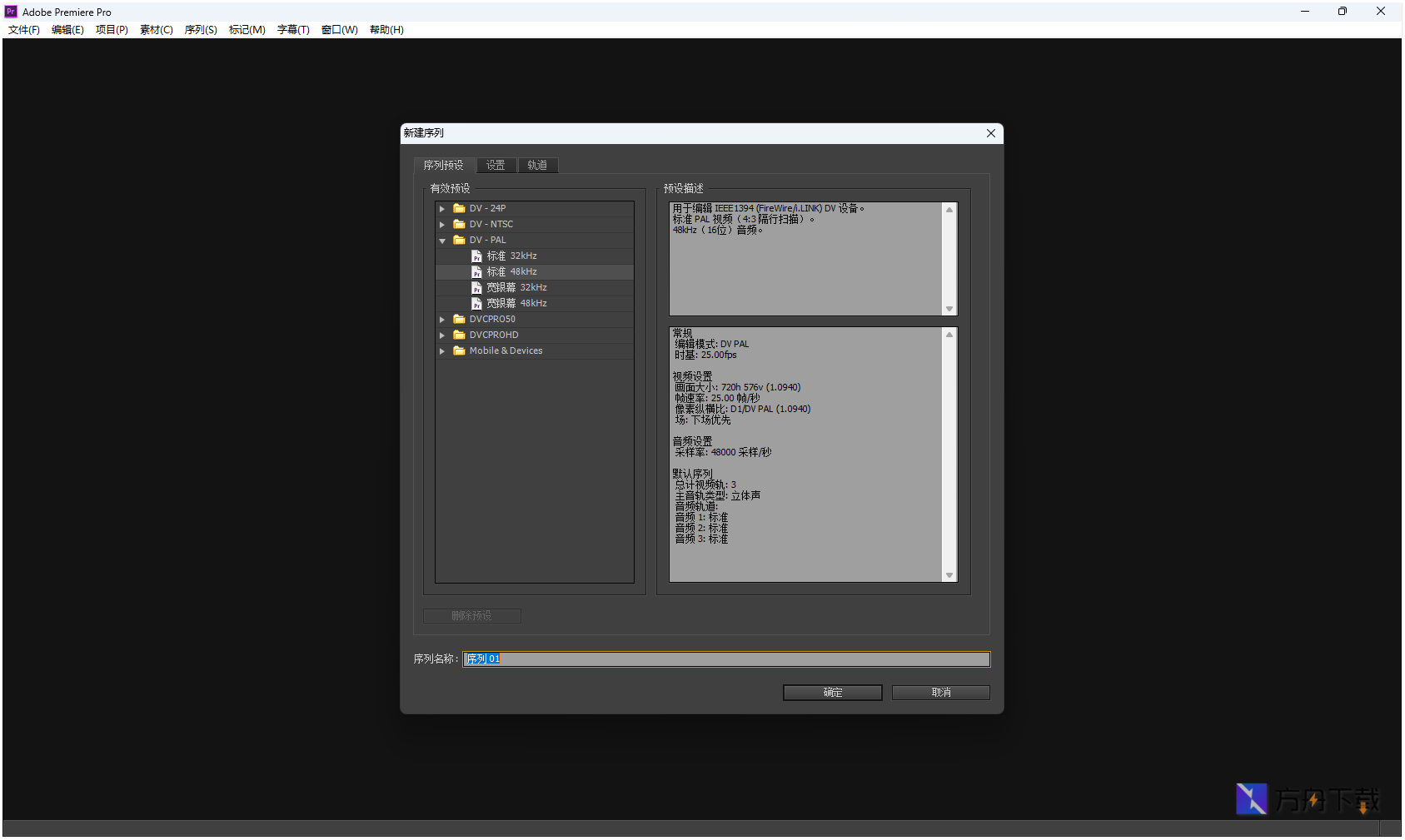Switch to the 序列预设 tab
Screen dimensions: 1405x840
coord(444,165)
